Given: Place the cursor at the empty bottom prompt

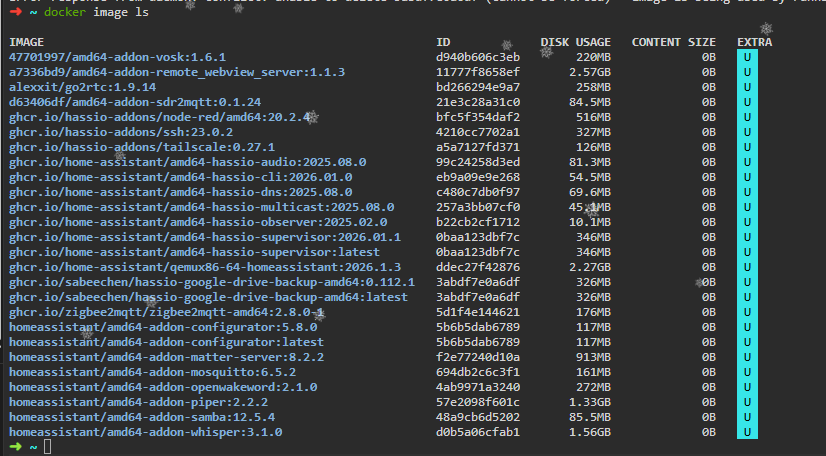Looking at the screenshot, I should coord(47,446).
